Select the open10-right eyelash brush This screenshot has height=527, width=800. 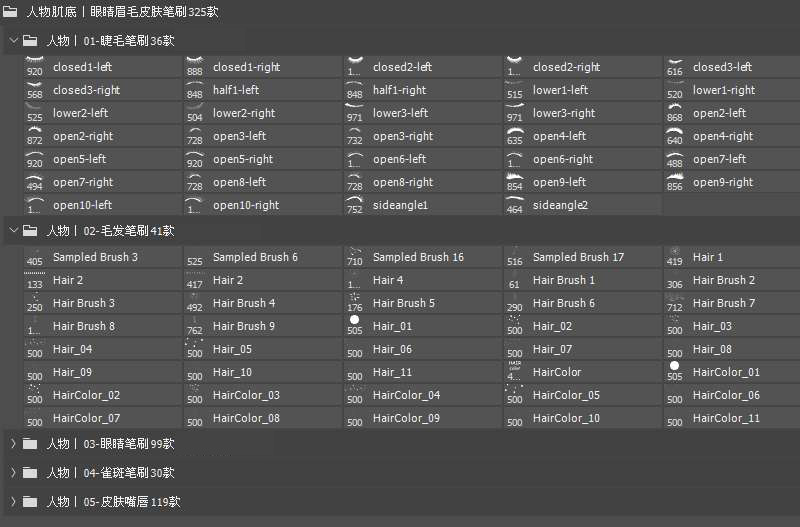click(x=245, y=205)
